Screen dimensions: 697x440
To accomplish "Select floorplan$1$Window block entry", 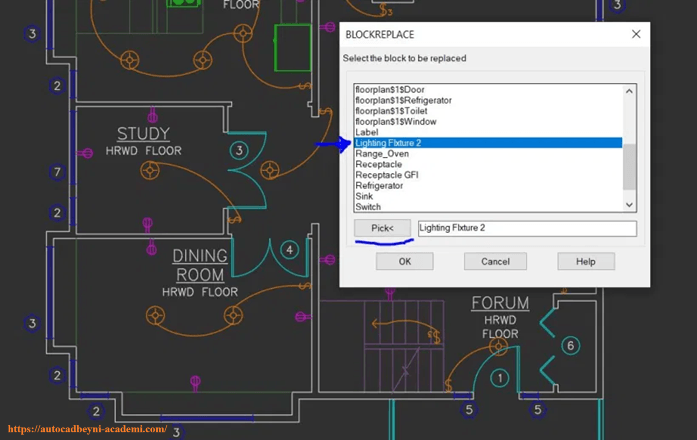I will click(x=488, y=122).
